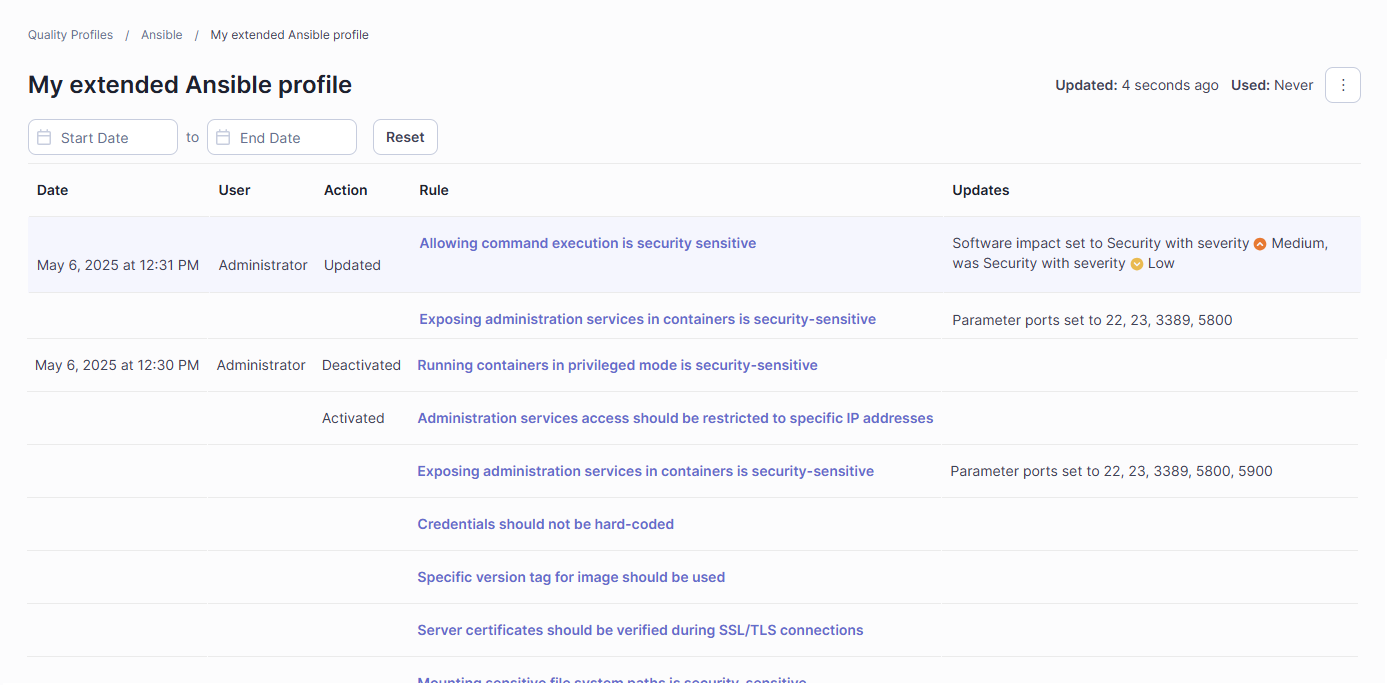Image resolution: width=1387 pixels, height=685 pixels.
Task: Navigate to Quality Profiles breadcrumb
Action: click(70, 34)
